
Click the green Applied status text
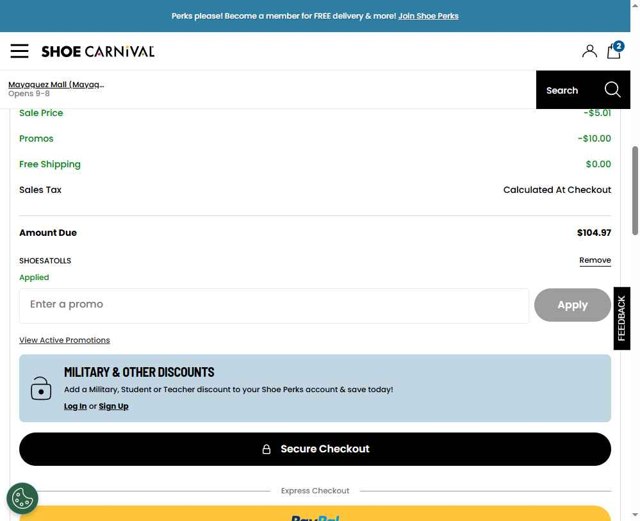(34, 277)
